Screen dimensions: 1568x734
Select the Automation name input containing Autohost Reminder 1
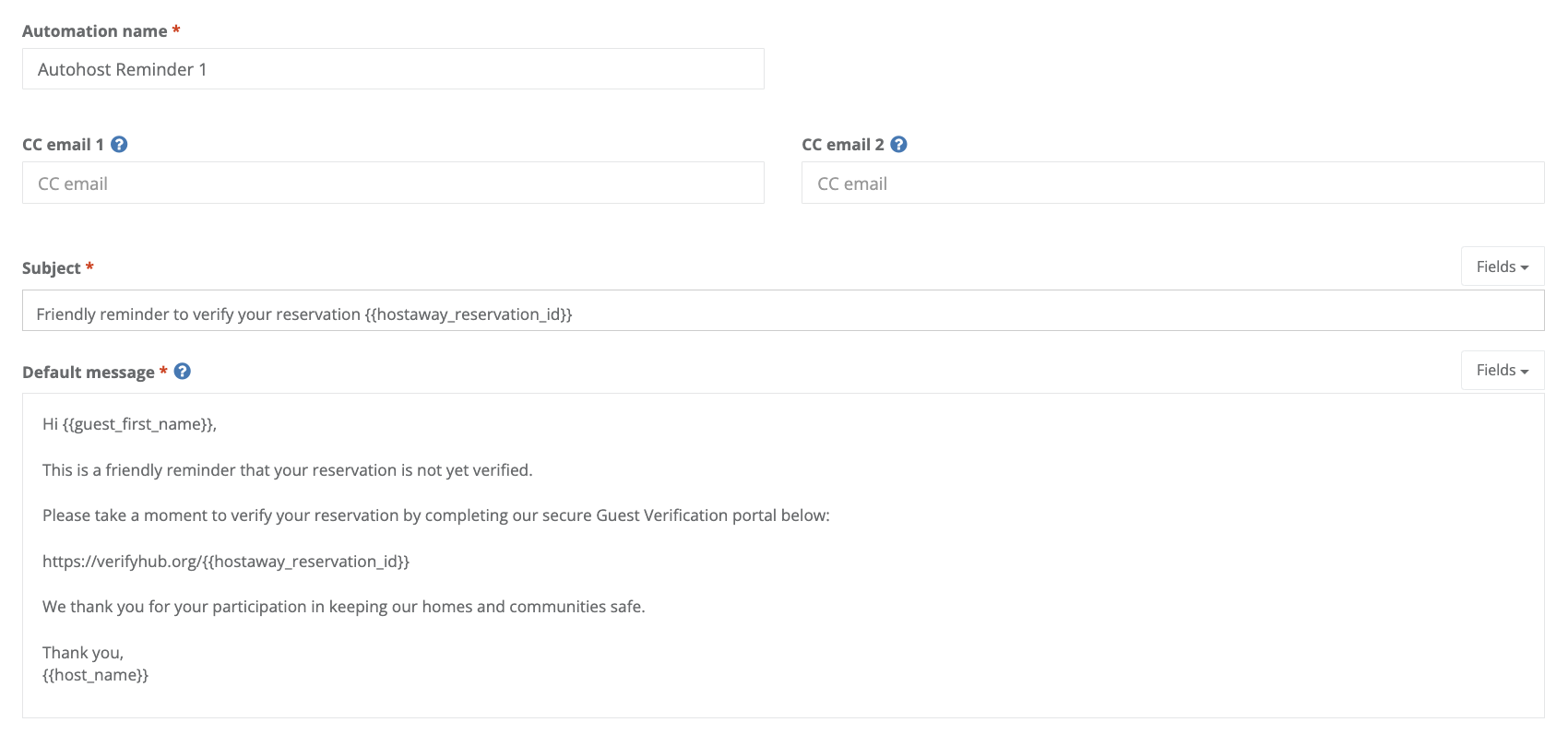point(392,68)
